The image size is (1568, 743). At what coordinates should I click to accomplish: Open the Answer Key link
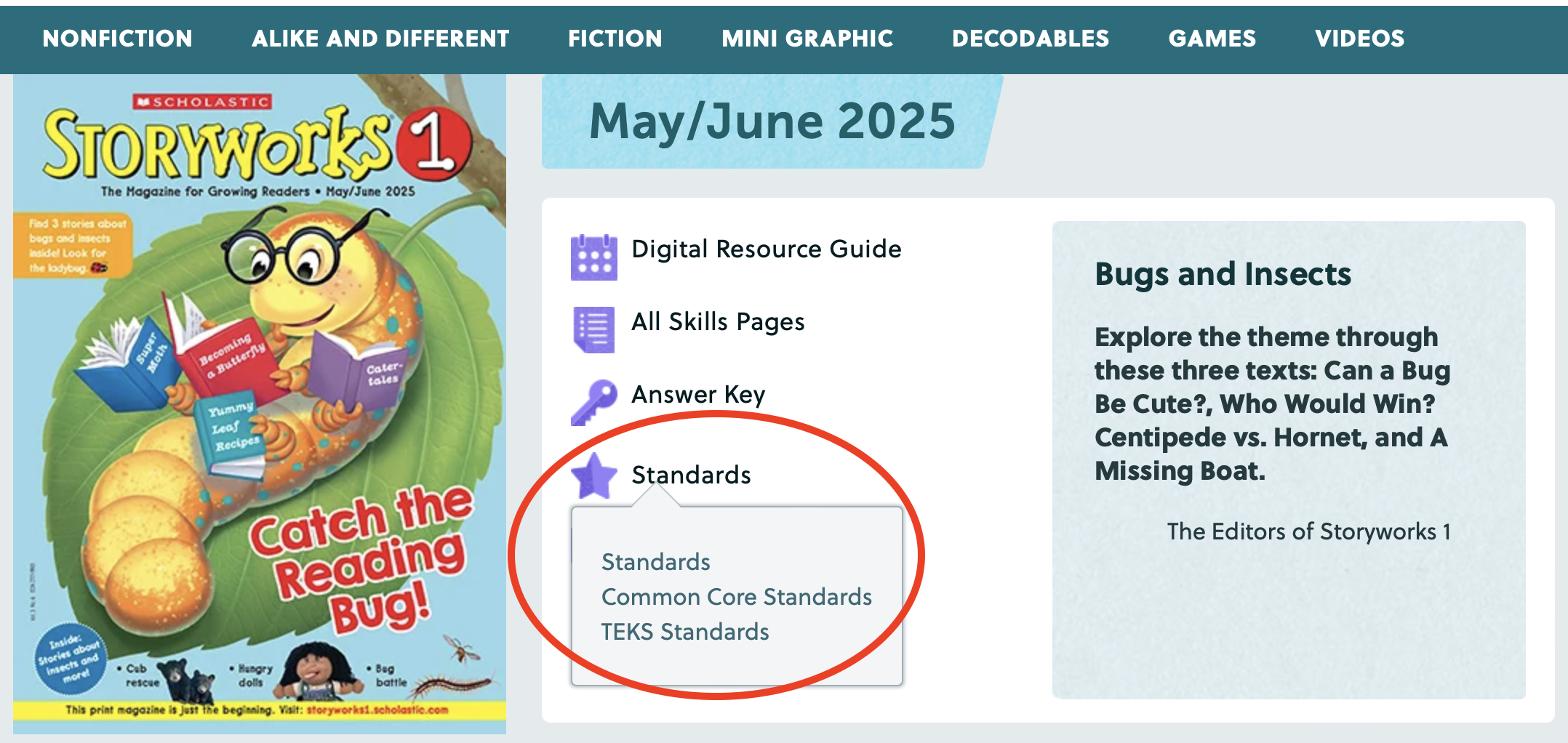pos(698,394)
